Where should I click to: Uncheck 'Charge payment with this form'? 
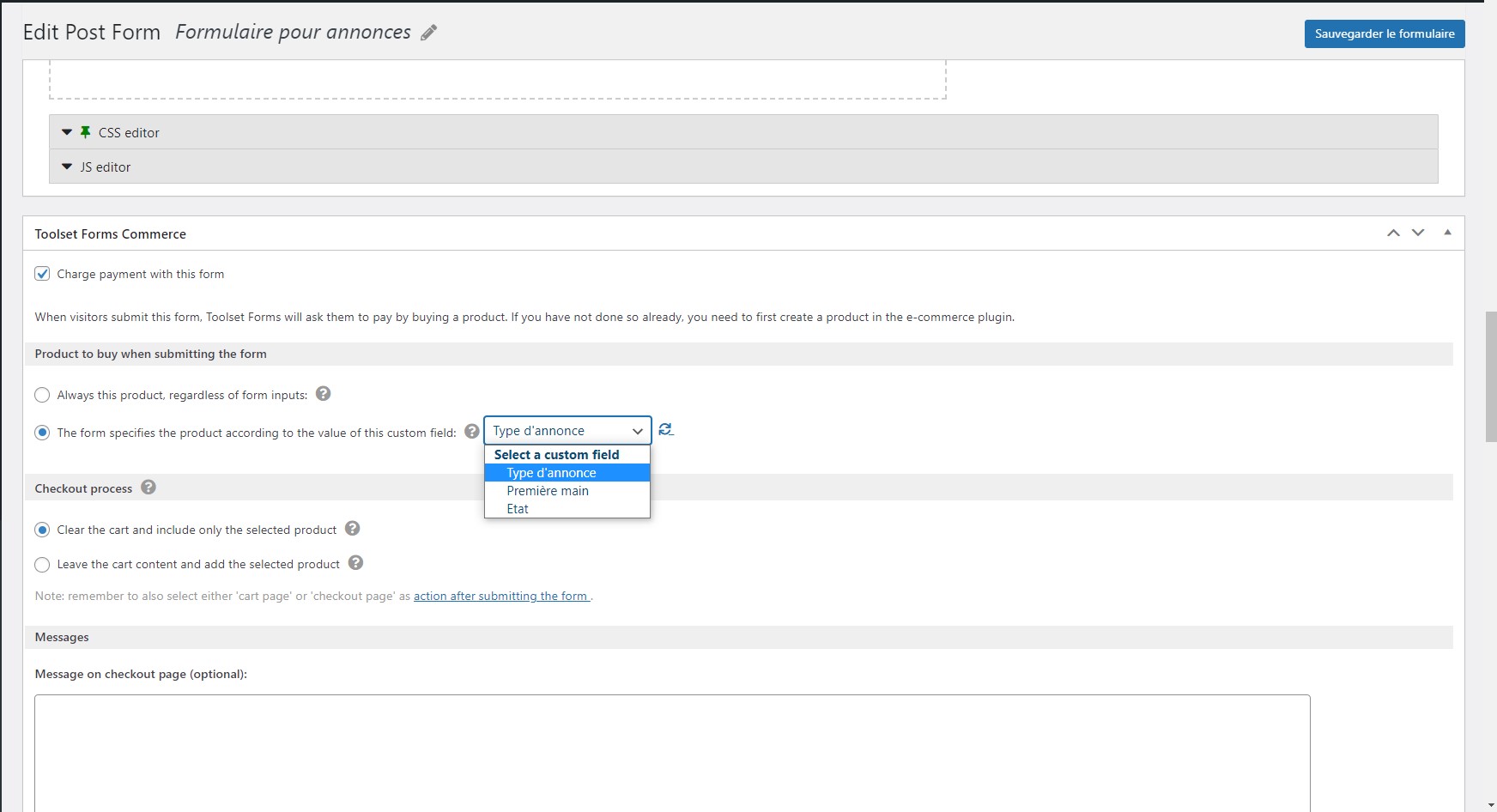click(42, 274)
